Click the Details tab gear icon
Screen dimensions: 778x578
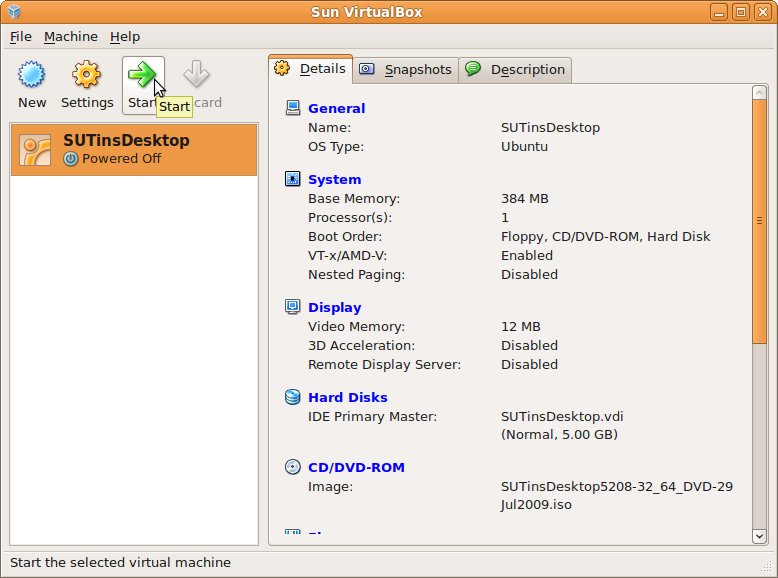282,68
